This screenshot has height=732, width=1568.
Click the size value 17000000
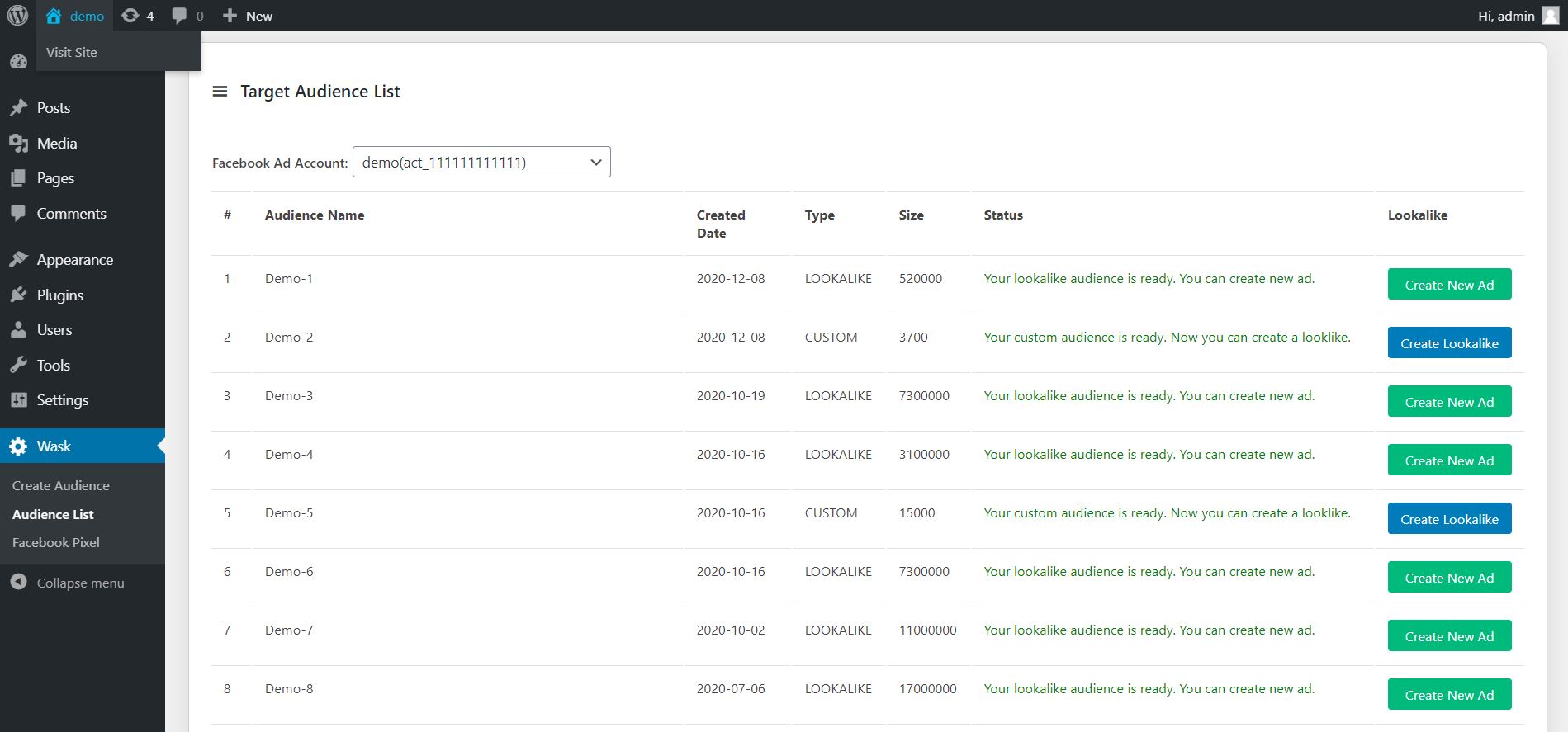[x=928, y=689]
